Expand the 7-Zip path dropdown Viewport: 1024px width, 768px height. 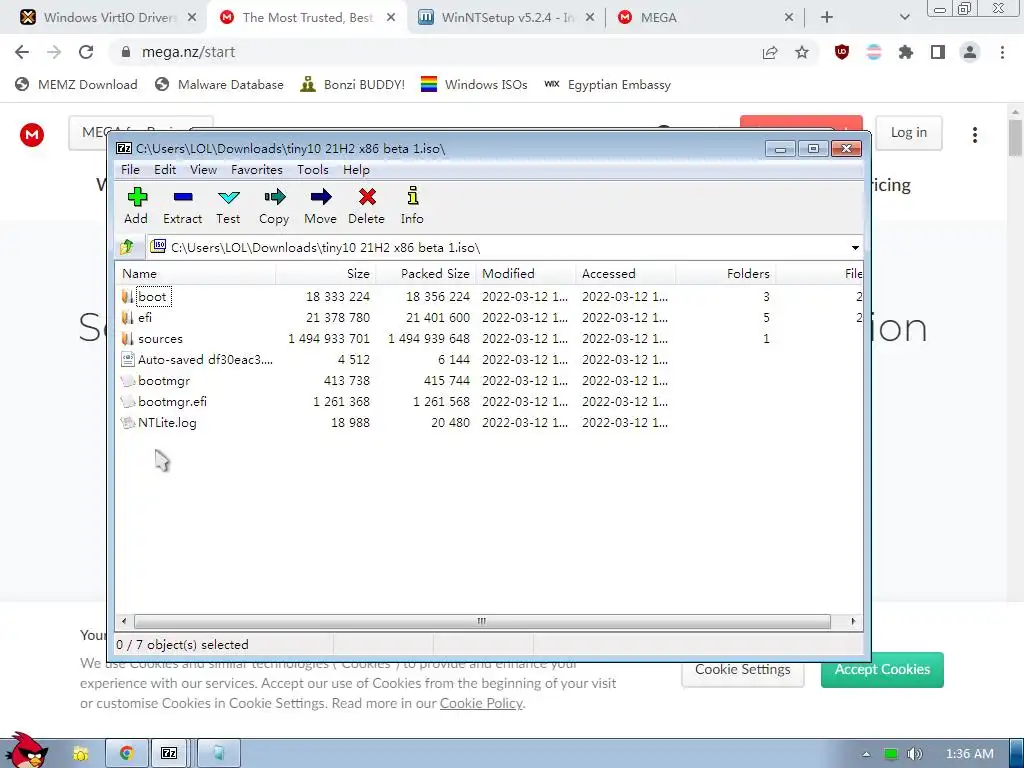coord(855,248)
